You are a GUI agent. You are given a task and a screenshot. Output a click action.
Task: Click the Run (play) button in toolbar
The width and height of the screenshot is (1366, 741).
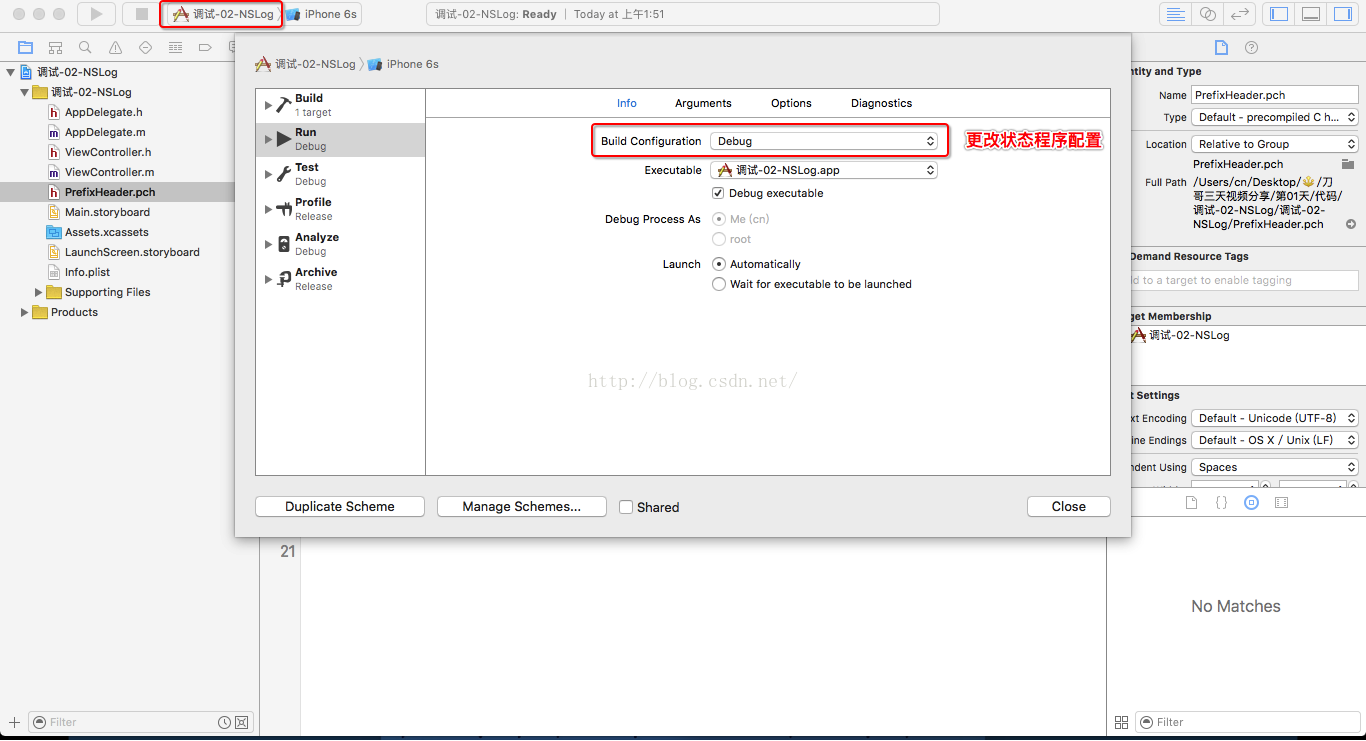pyautogui.click(x=96, y=14)
